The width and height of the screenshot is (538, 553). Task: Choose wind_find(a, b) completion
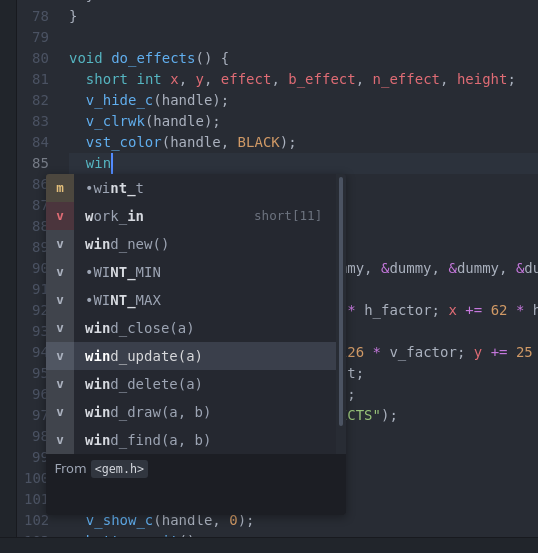191,440
